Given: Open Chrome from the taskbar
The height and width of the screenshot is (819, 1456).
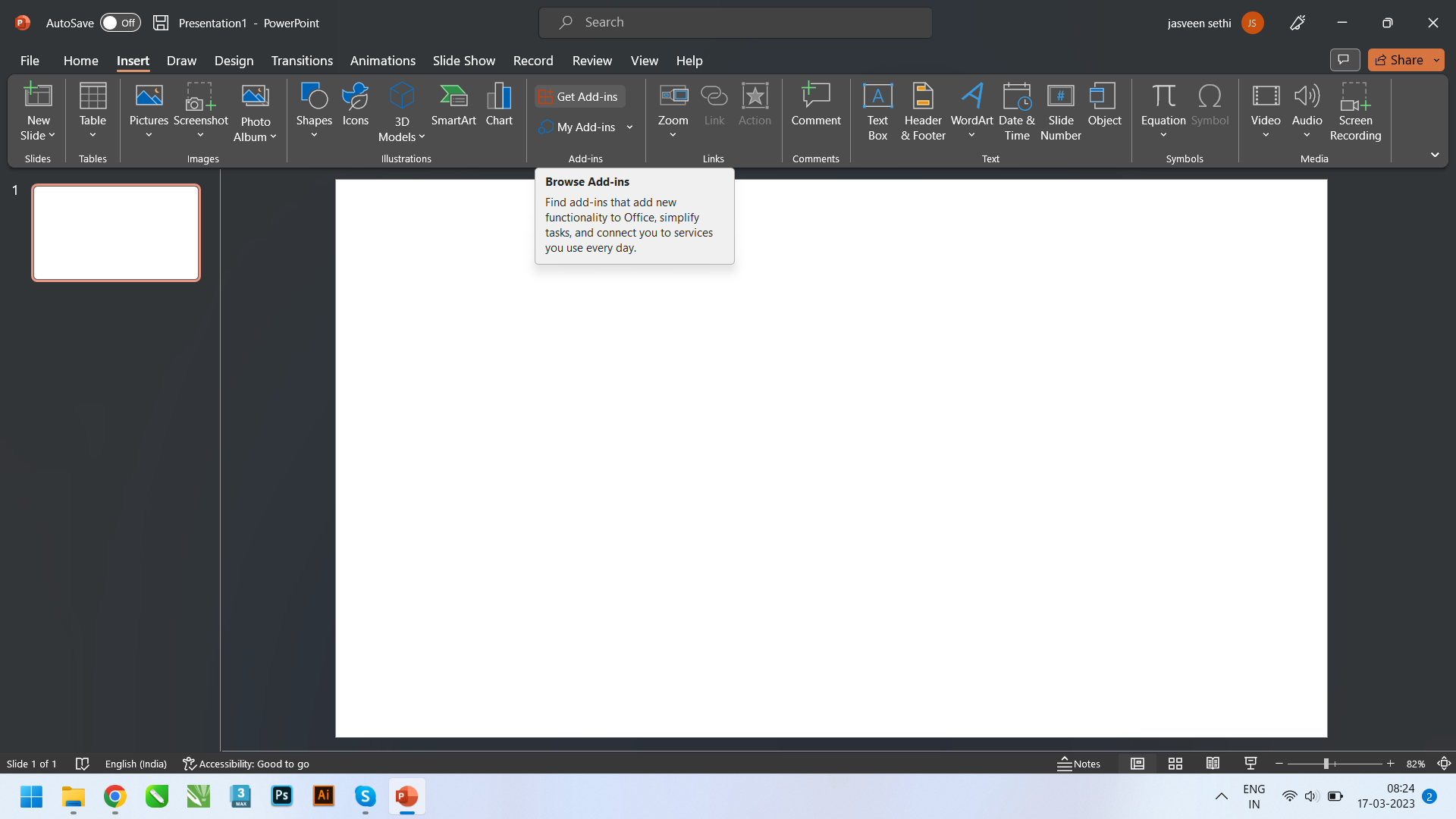Looking at the screenshot, I should (115, 796).
